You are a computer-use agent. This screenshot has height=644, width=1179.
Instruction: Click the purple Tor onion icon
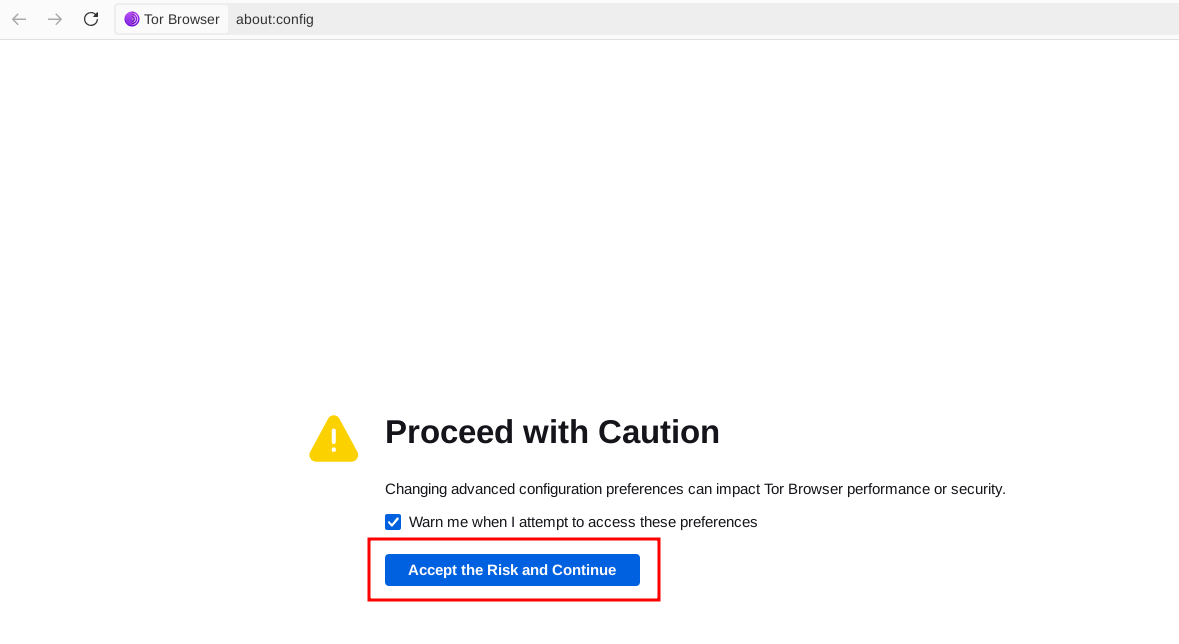[132, 19]
